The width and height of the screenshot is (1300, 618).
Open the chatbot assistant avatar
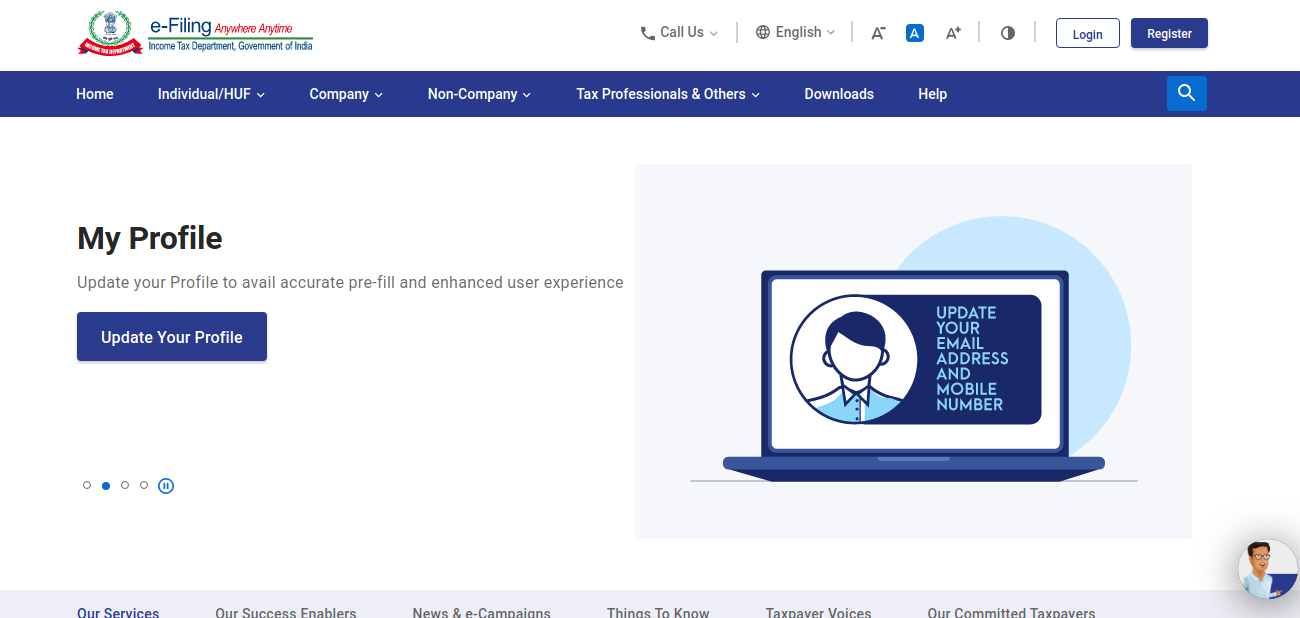tap(1267, 570)
